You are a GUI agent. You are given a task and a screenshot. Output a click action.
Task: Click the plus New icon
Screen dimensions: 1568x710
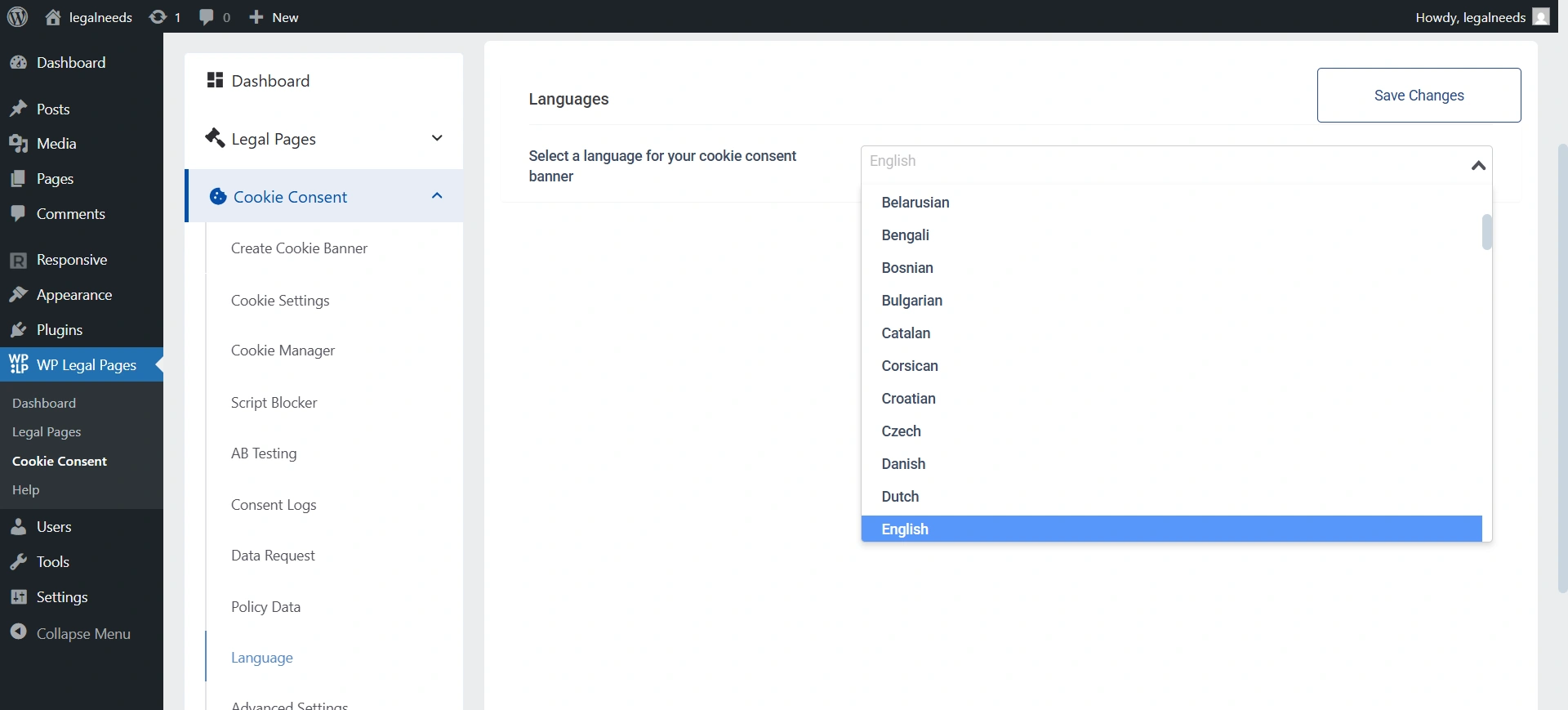point(256,17)
